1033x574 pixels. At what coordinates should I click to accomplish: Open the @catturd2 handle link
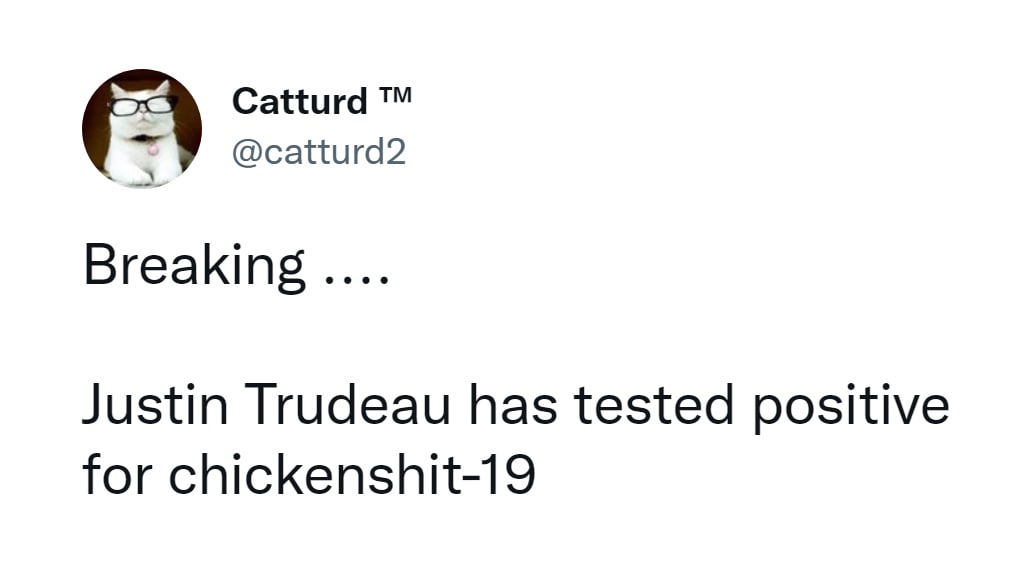tap(319, 152)
